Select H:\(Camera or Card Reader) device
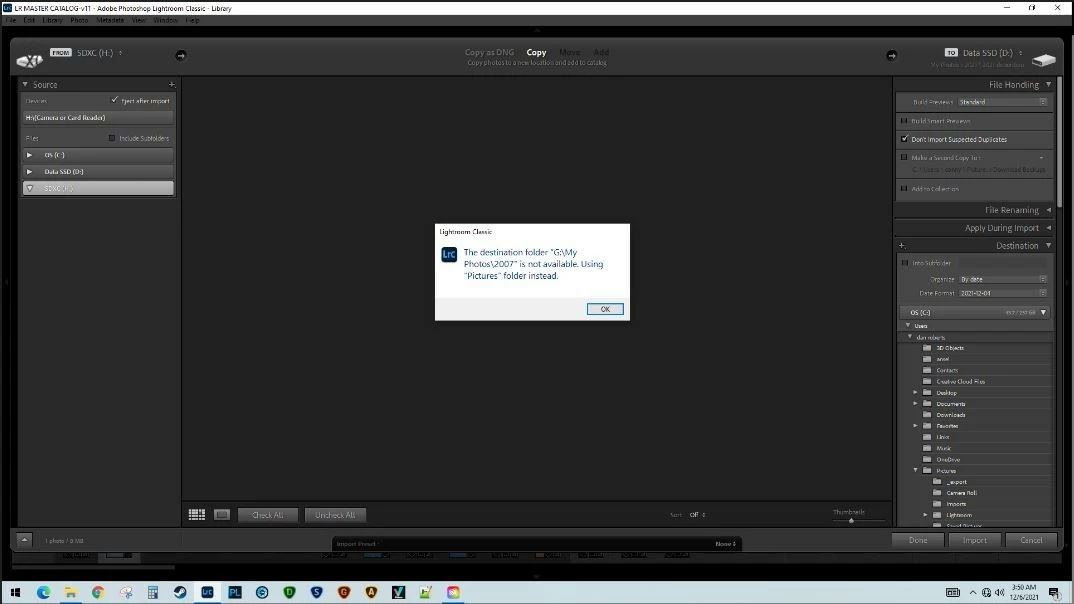 coord(98,118)
